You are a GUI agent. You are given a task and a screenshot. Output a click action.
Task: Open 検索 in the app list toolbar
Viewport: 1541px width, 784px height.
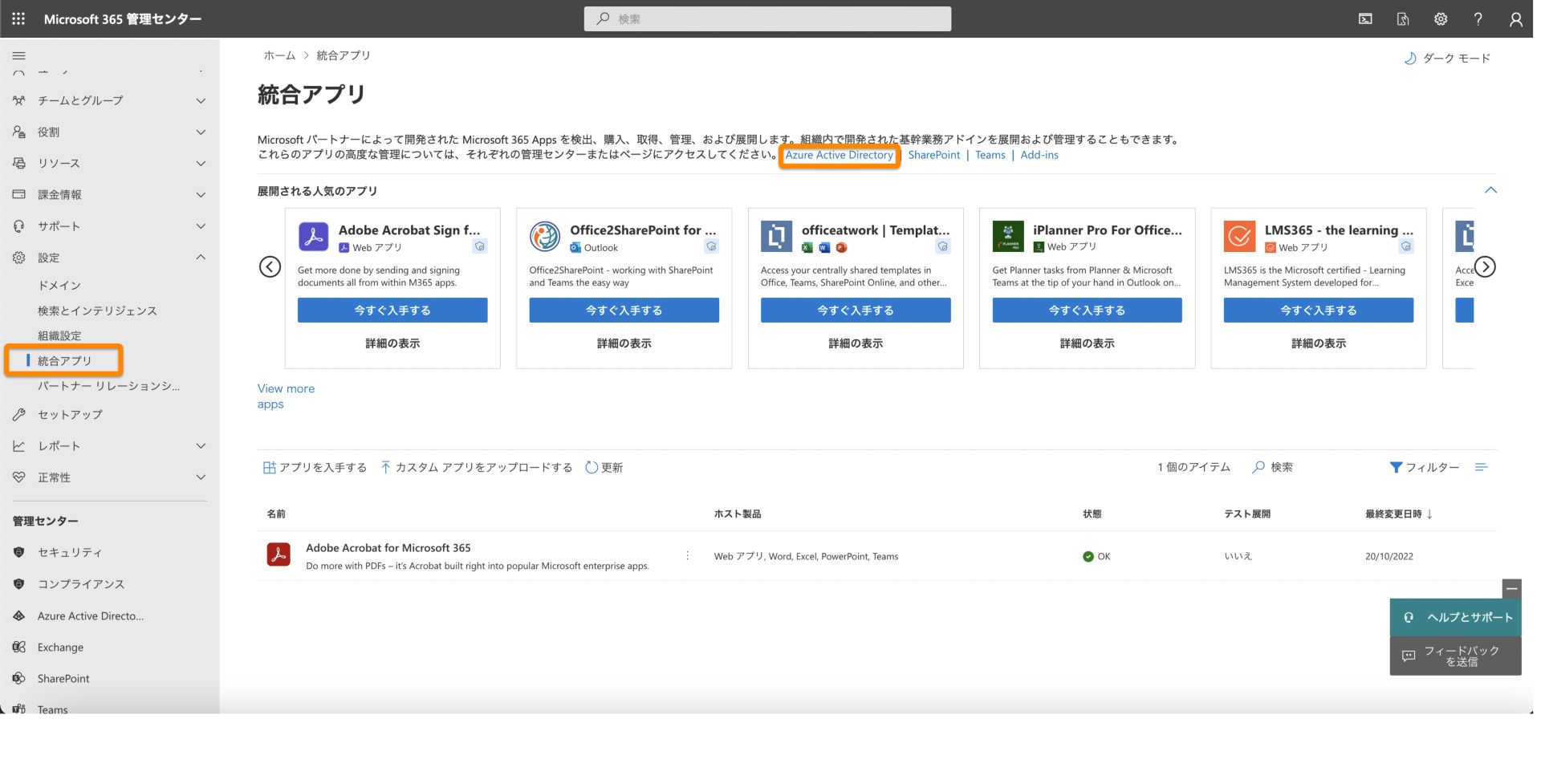coord(1272,468)
